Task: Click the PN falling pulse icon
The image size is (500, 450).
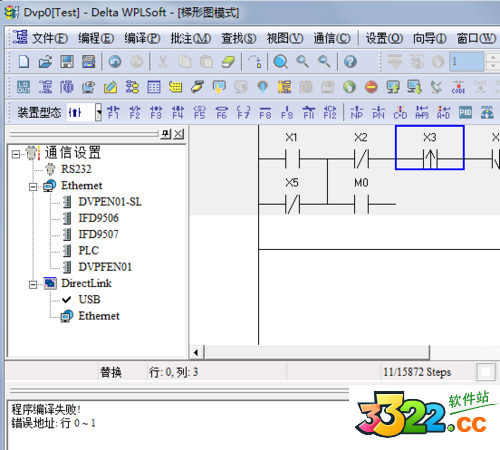Action: [378, 112]
